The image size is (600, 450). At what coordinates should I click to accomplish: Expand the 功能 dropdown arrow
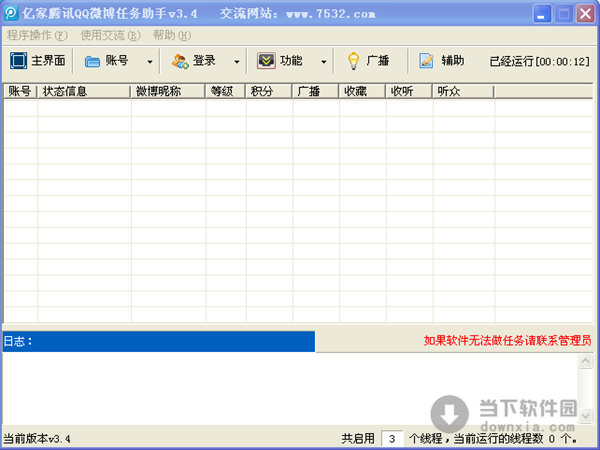[324, 61]
